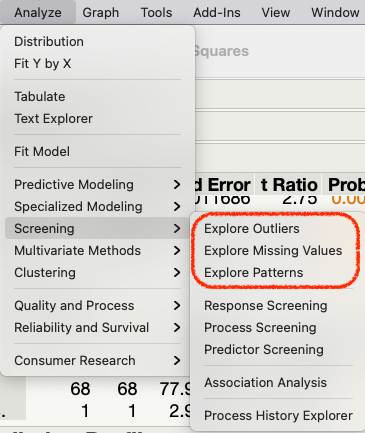Launch Text Explorer
365x433 pixels.
point(53,119)
